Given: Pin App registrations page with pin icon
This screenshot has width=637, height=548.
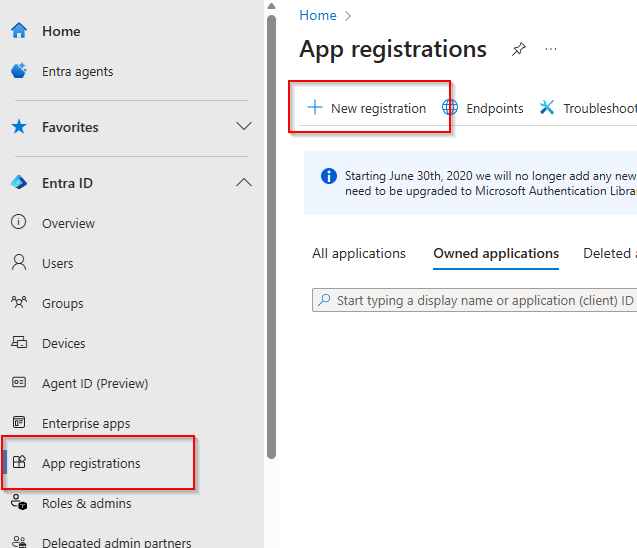Looking at the screenshot, I should click(x=518, y=49).
